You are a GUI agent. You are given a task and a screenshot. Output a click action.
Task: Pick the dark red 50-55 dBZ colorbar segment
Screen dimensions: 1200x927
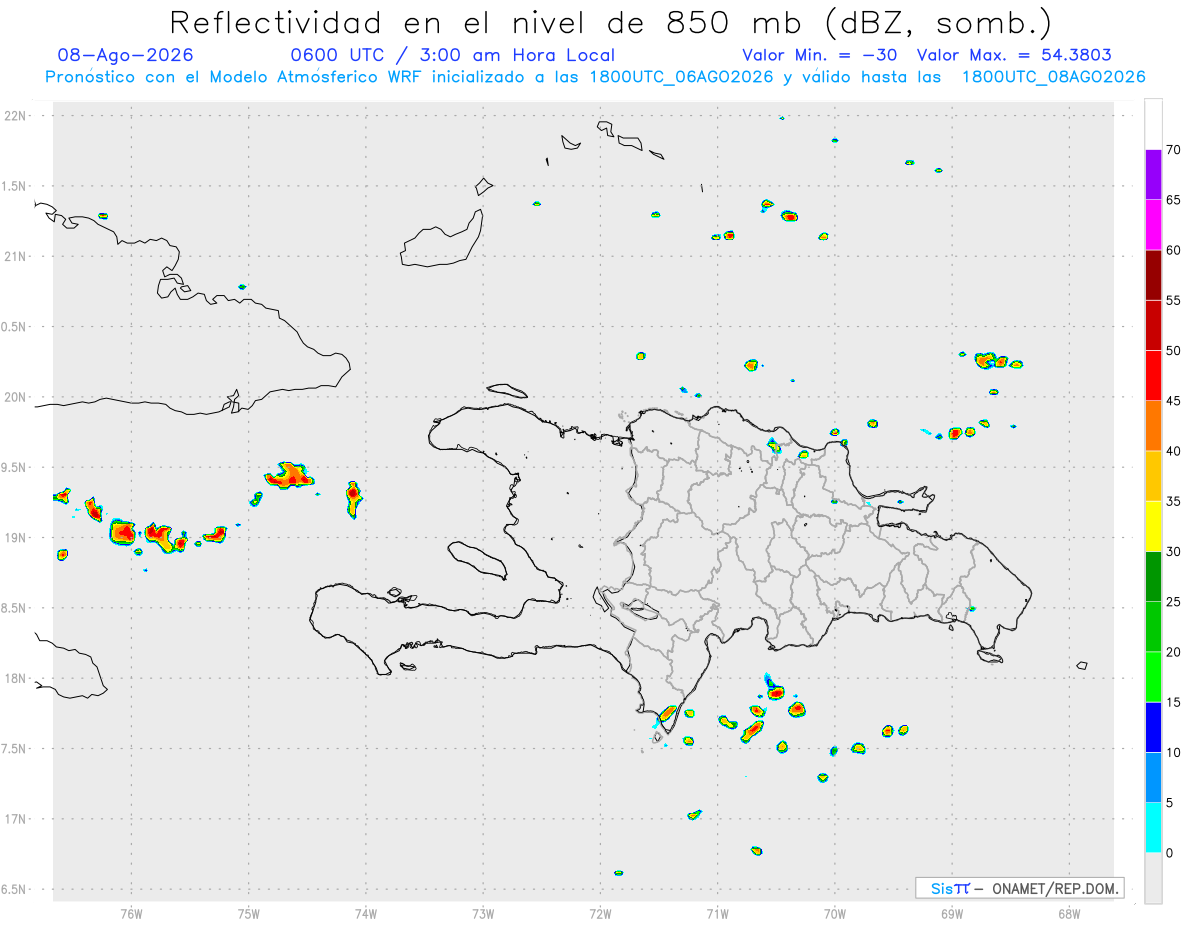pos(1153,325)
